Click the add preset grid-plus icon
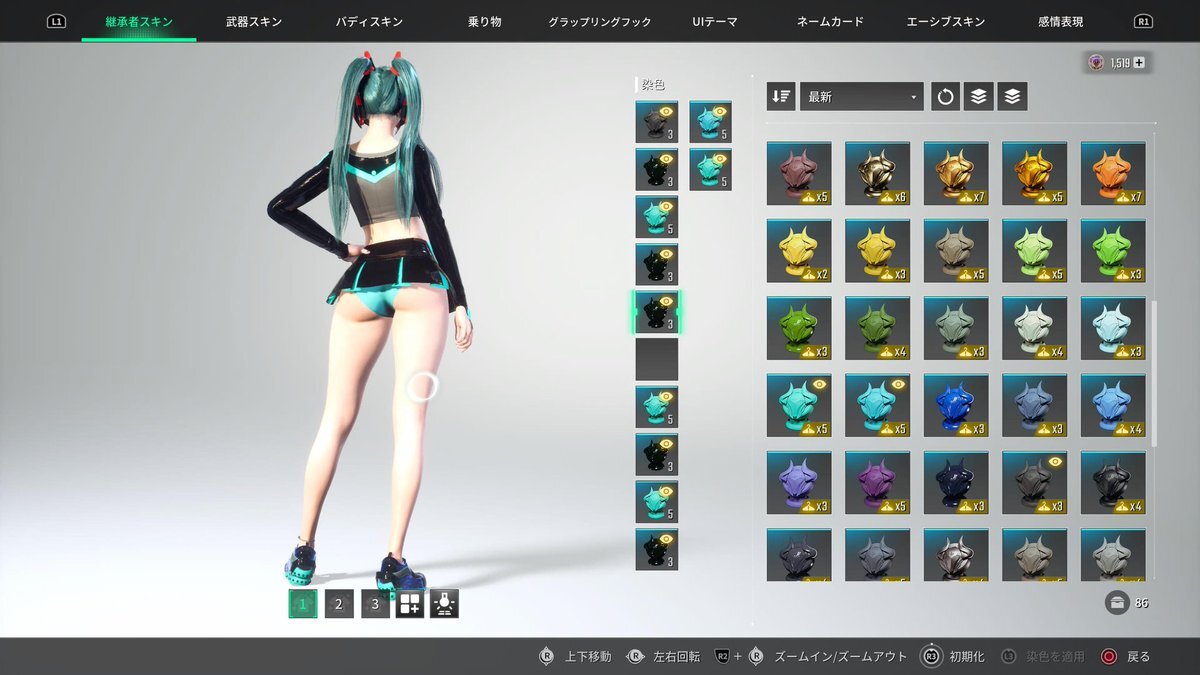This screenshot has width=1200, height=675. (410, 604)
